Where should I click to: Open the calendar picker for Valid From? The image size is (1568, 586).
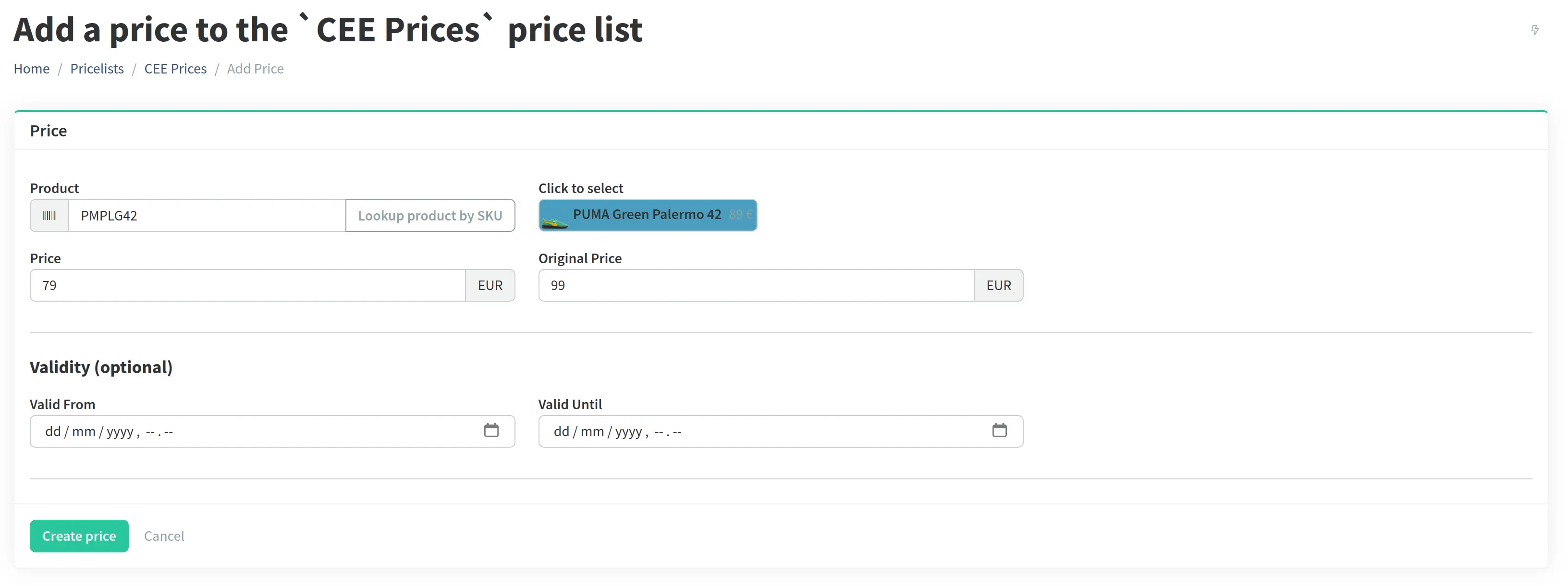coord(491,430)
